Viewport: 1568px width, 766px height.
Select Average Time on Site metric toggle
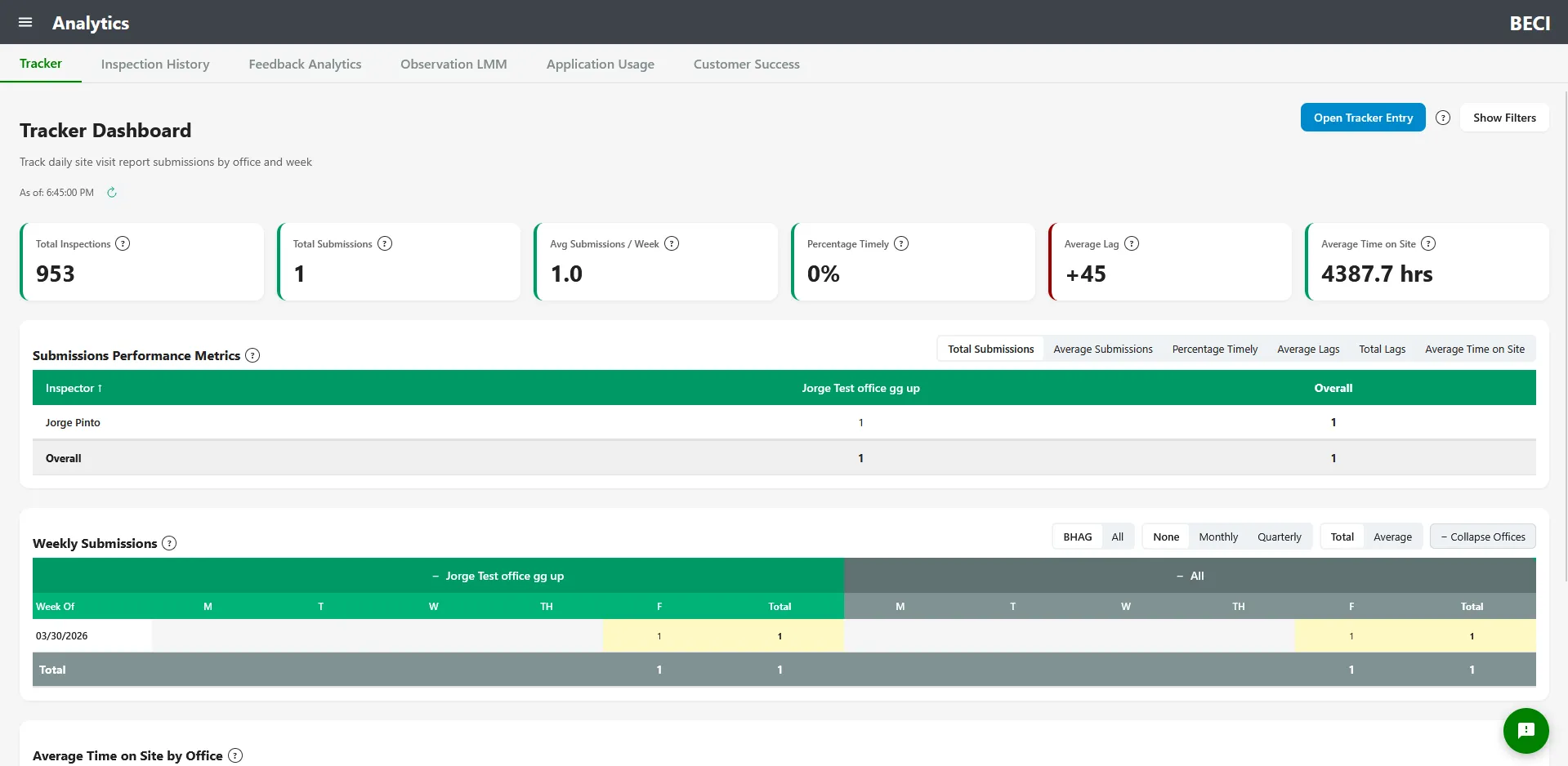click(x=1475, y=349)
